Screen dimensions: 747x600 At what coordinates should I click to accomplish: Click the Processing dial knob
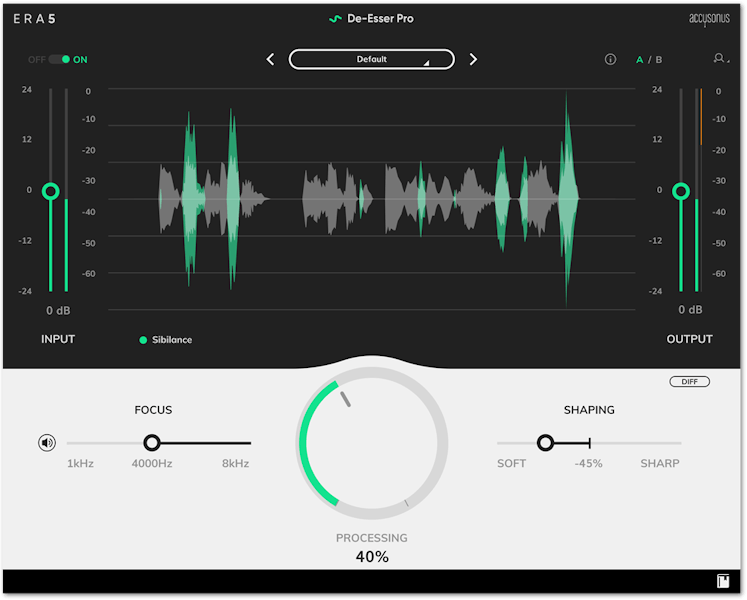372,443
